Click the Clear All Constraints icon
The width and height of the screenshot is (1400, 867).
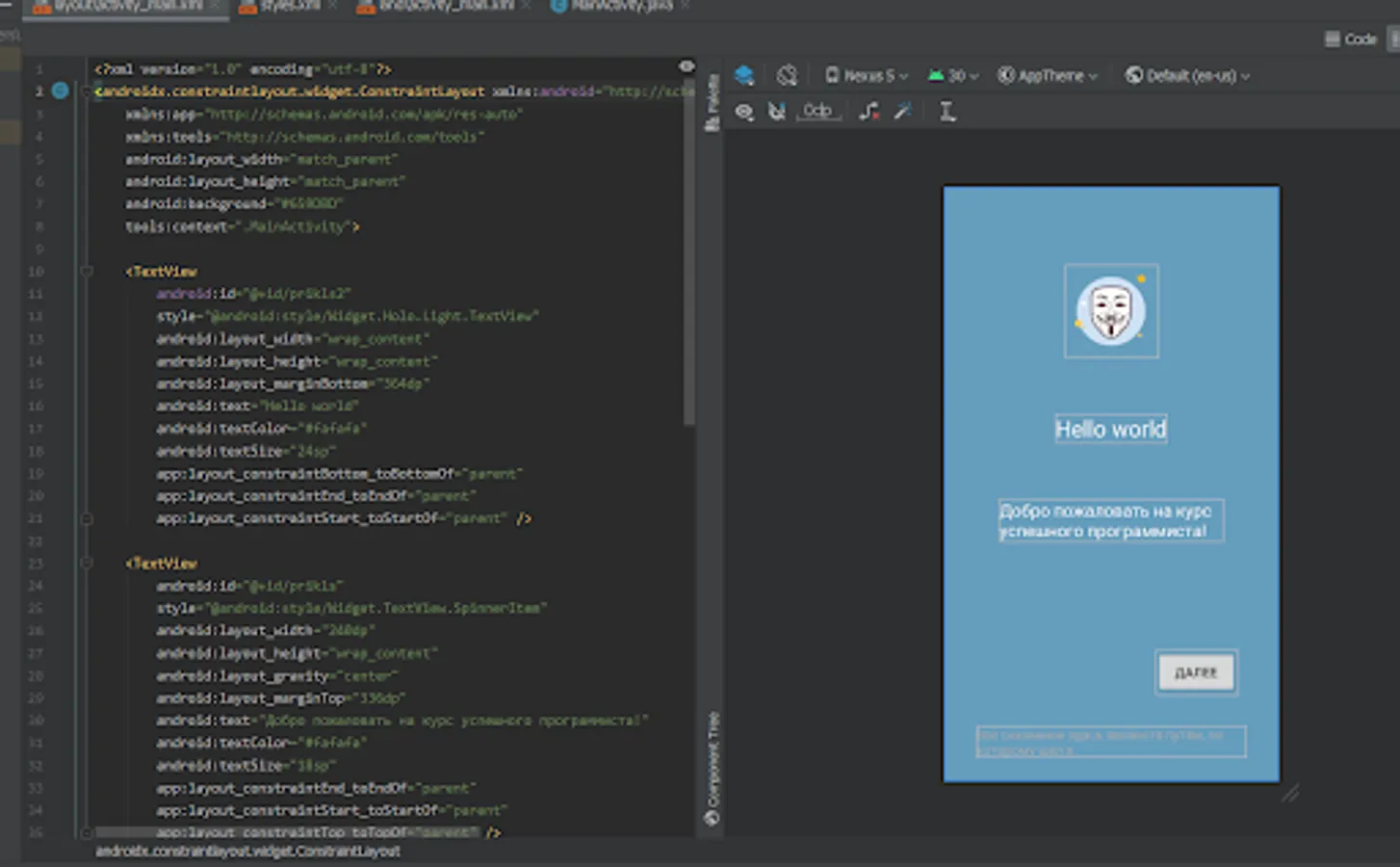(869, 112)
